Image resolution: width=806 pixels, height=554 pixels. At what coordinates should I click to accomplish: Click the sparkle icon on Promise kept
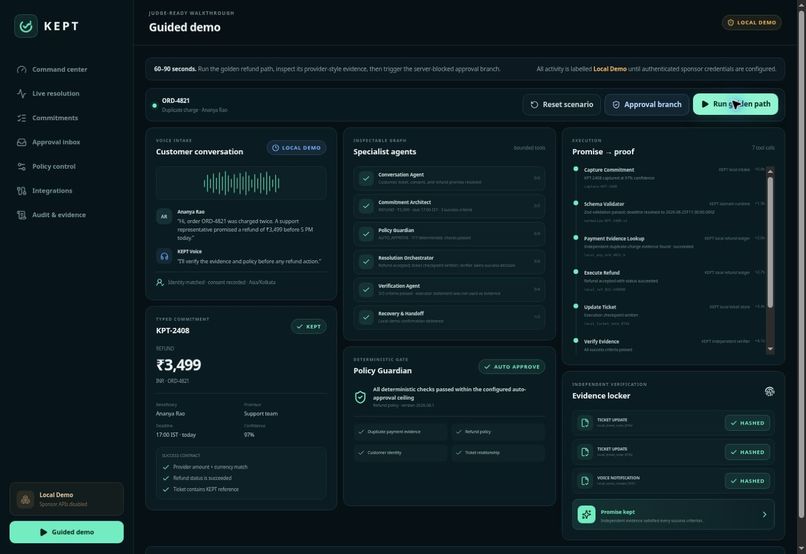(x=587, y=514)
